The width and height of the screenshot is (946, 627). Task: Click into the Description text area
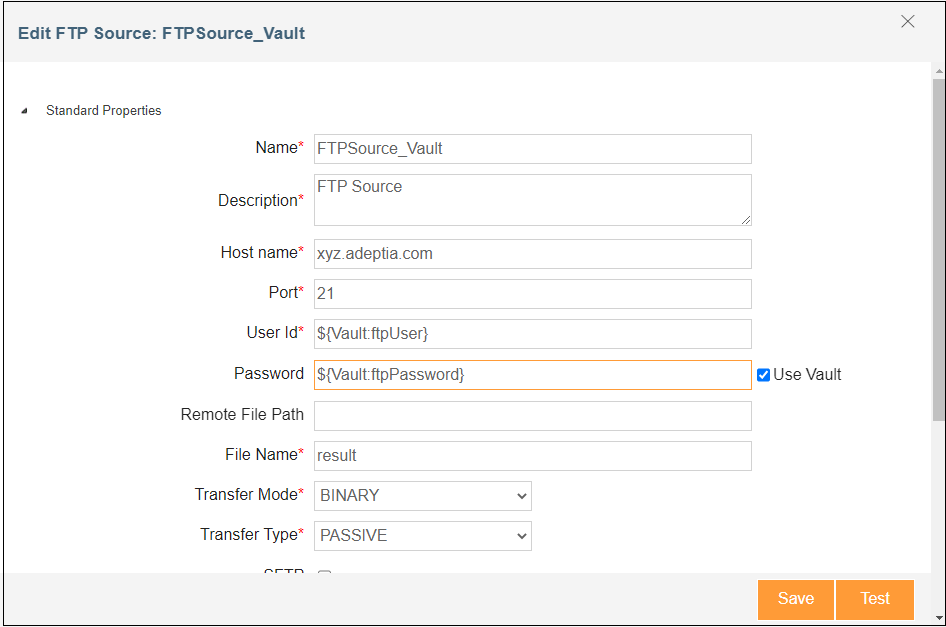[x=532, y=200]
